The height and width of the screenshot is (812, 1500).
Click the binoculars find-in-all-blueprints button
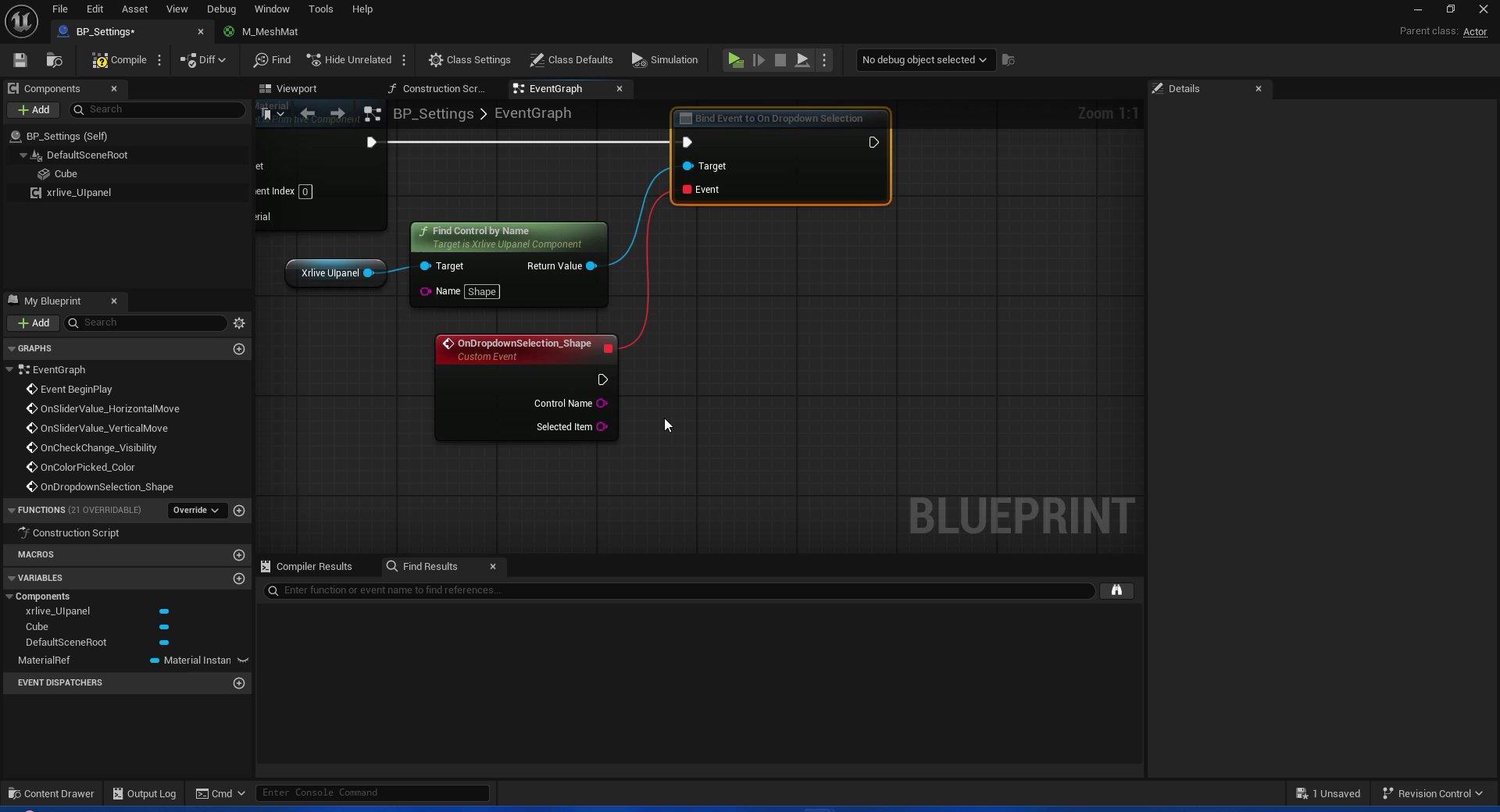pyautogui.click(x=1116, y=591)
